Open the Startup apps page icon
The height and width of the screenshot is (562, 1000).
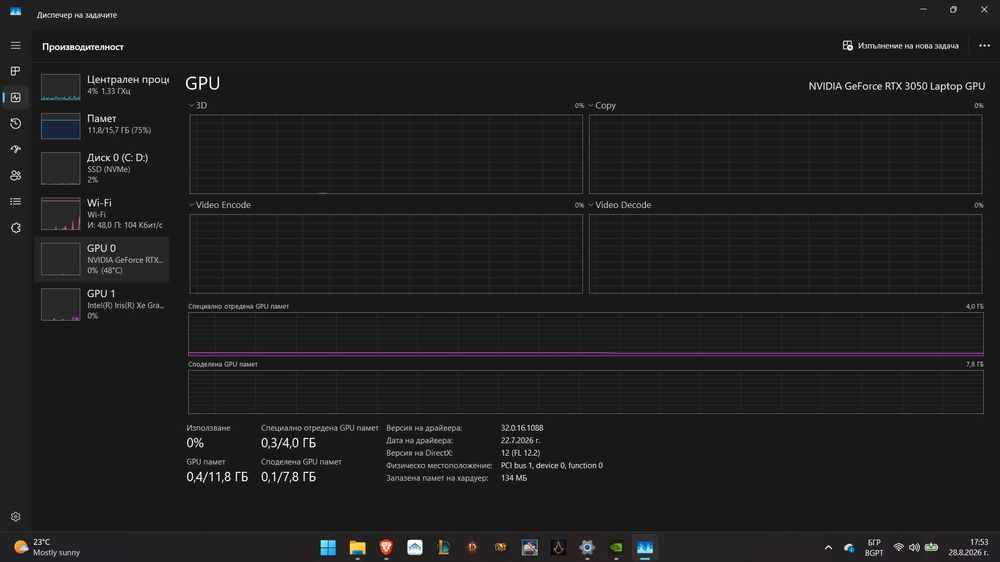point(15,149)
